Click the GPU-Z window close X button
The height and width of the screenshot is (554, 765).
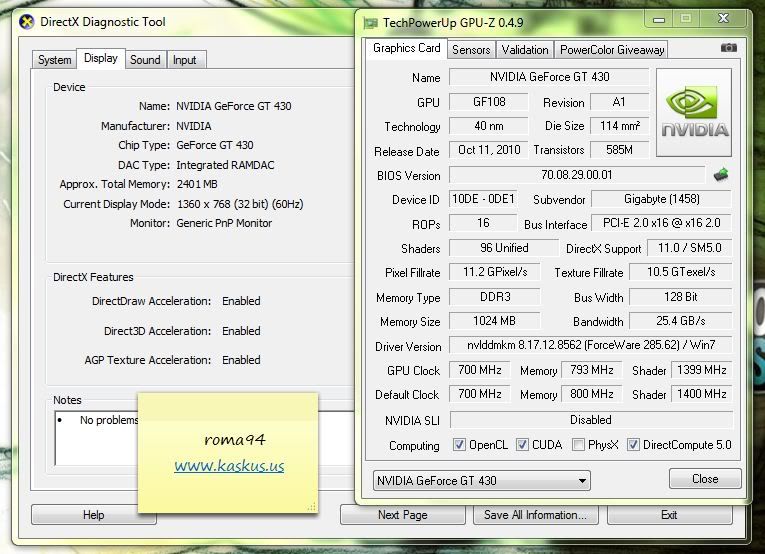pyautogui.click(x=723, y=19)
